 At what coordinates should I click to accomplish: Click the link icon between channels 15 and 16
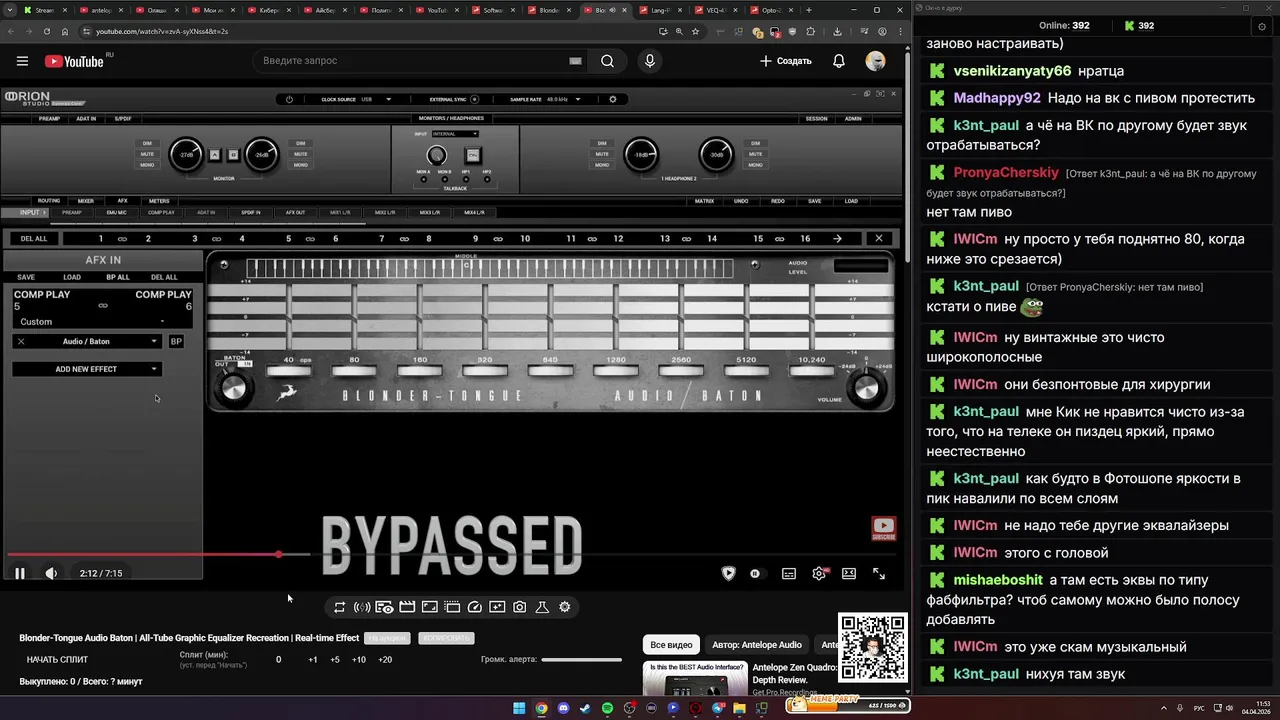pyautogui.click(x=780, y=239)
